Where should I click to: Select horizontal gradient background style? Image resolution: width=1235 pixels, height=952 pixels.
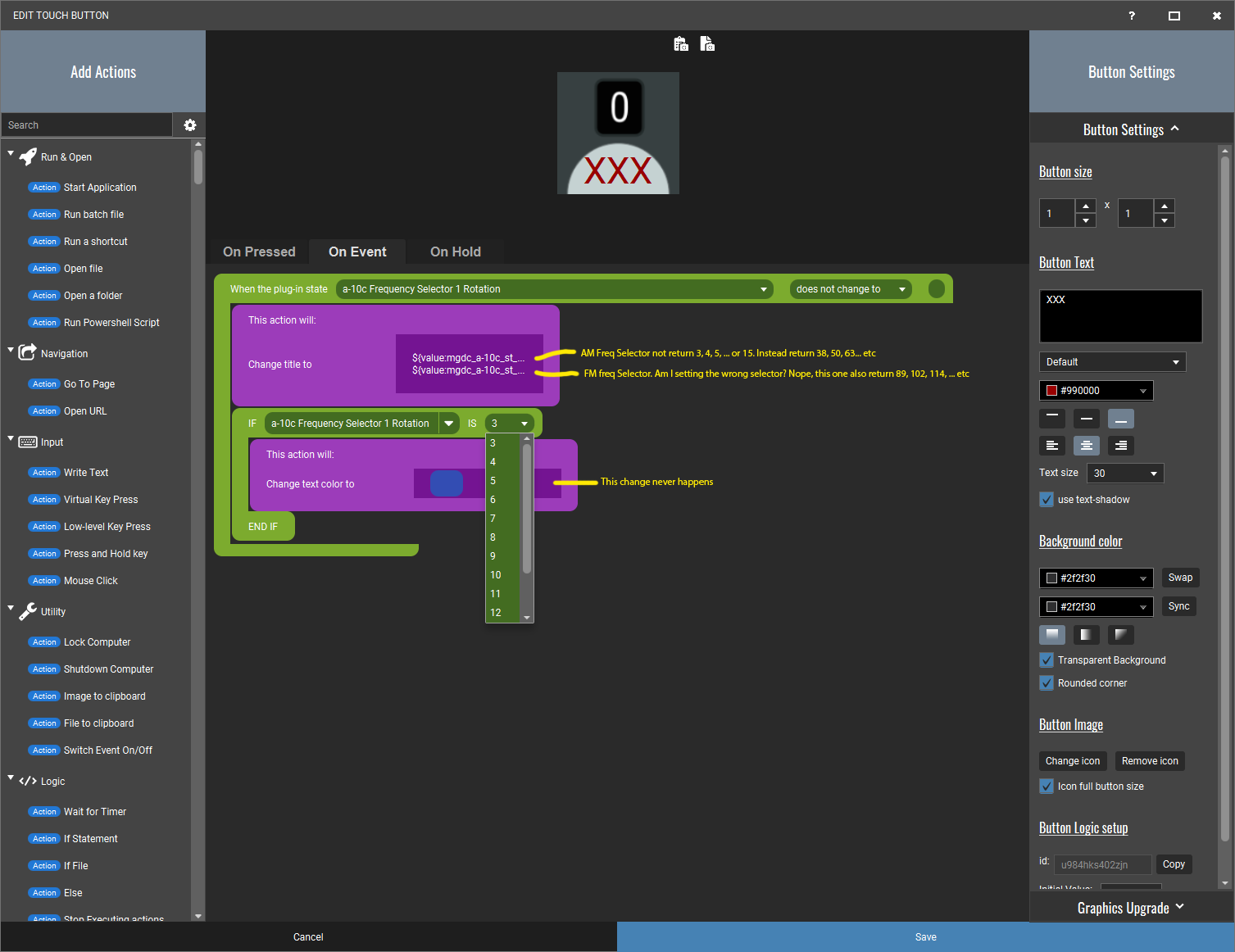pyautogui.click(x=1087, y=634)
